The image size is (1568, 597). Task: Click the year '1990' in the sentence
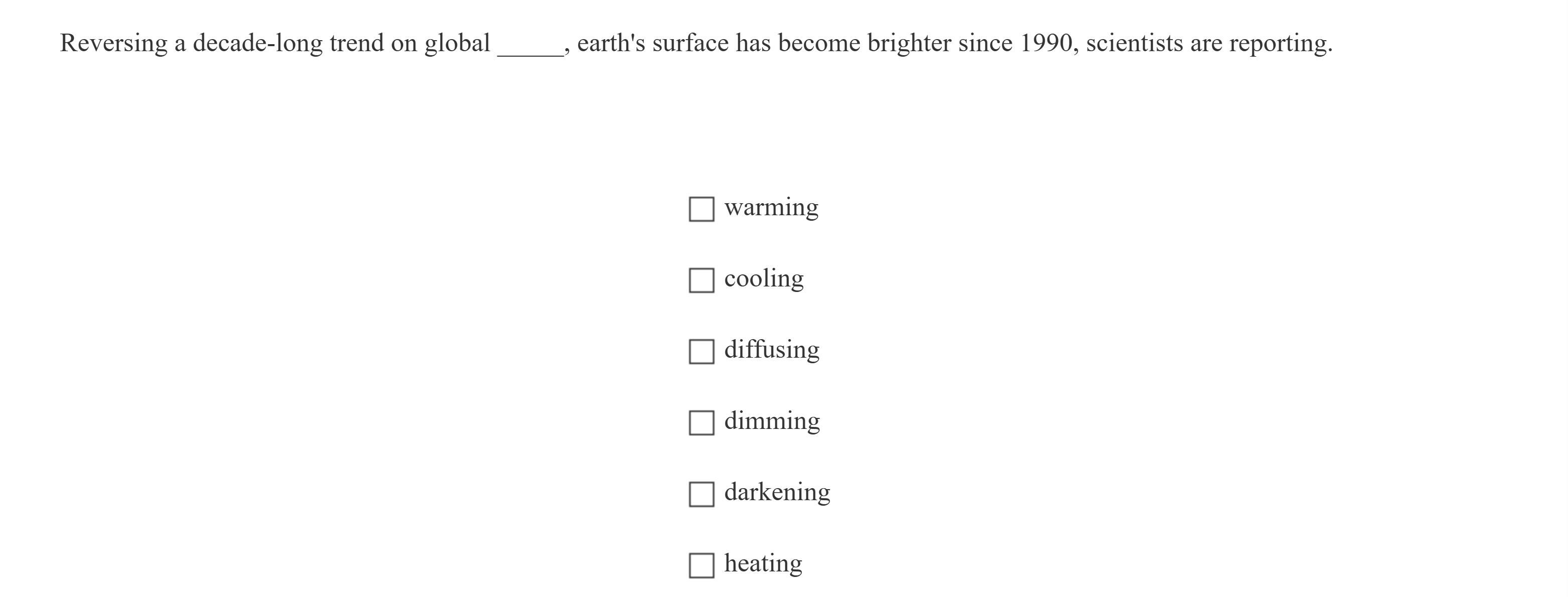[x=1045, y=44]
